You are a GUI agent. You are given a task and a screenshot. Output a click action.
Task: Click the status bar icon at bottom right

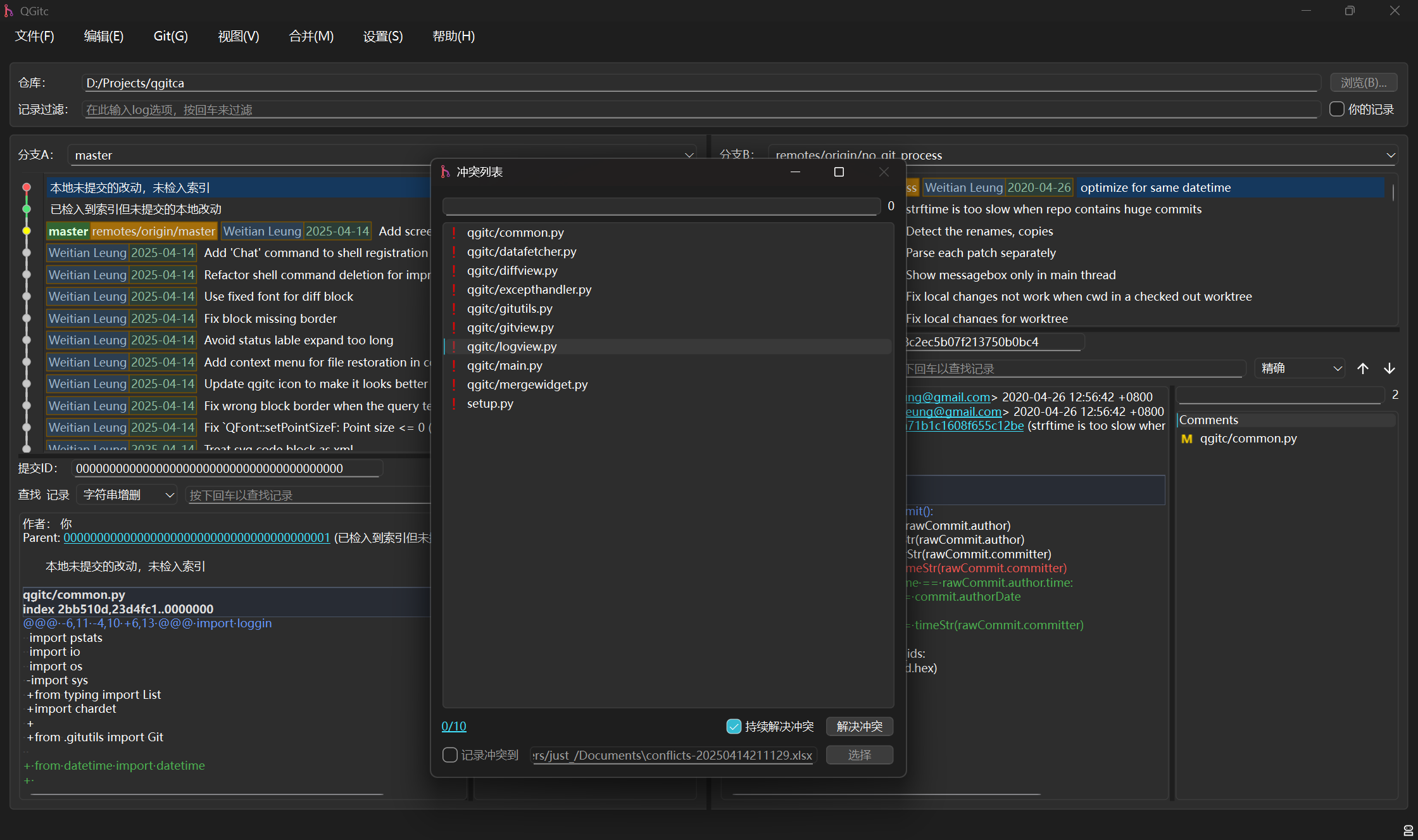(x=1408, y=831)
